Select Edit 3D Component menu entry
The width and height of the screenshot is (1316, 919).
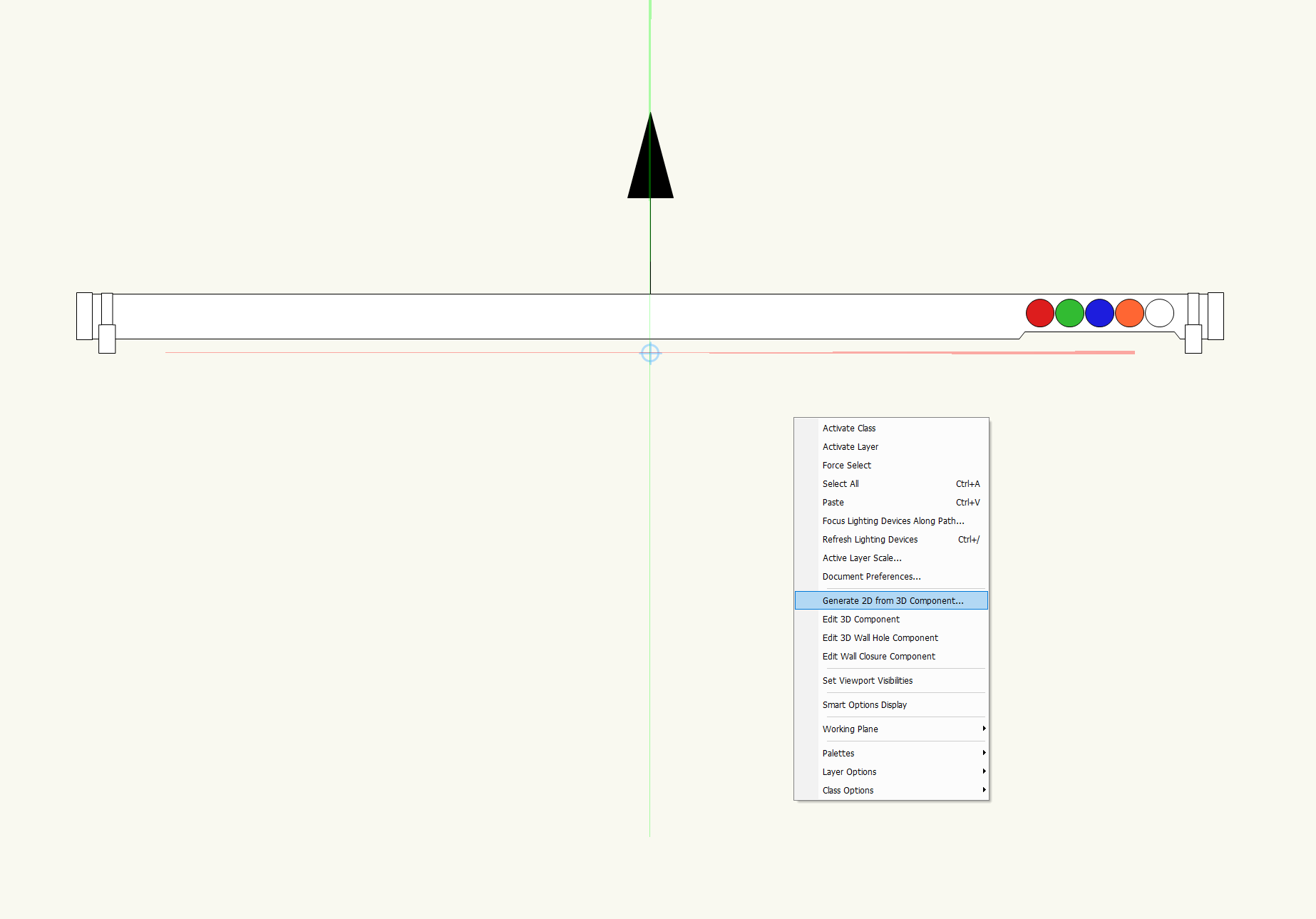860,620
